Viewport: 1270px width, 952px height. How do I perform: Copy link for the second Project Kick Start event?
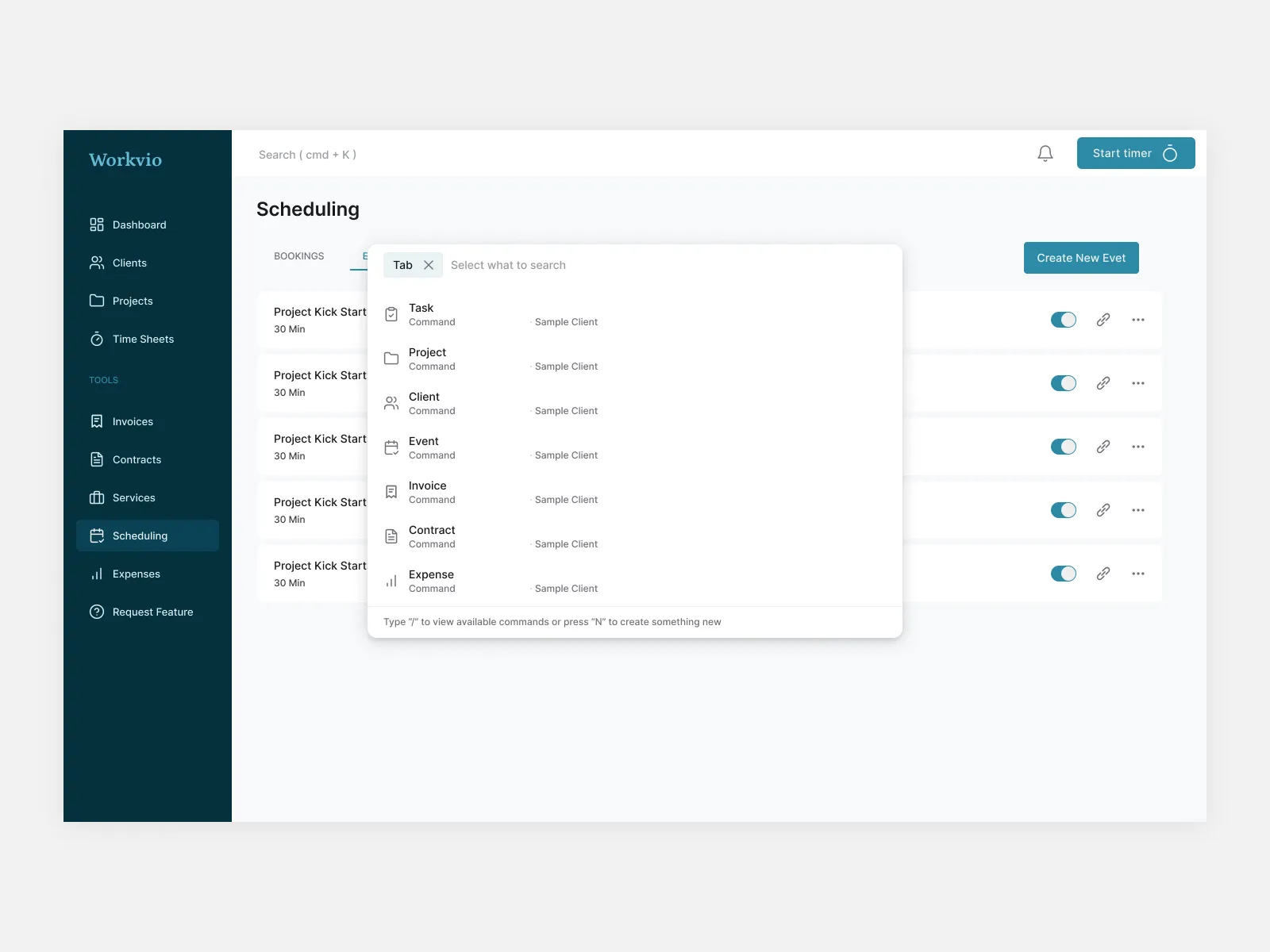[1103, 383]
